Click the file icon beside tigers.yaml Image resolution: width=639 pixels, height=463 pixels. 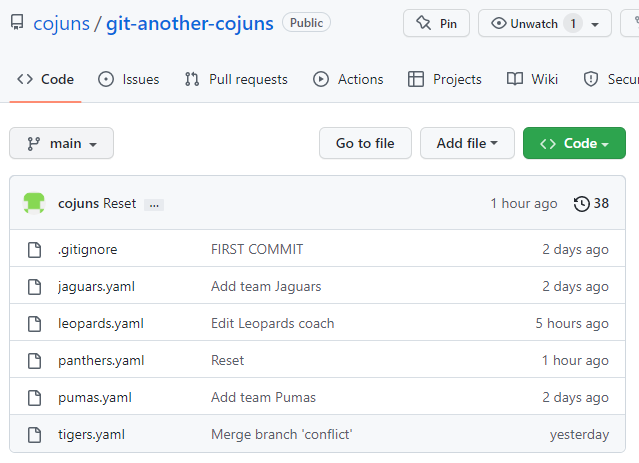[34, 435]
